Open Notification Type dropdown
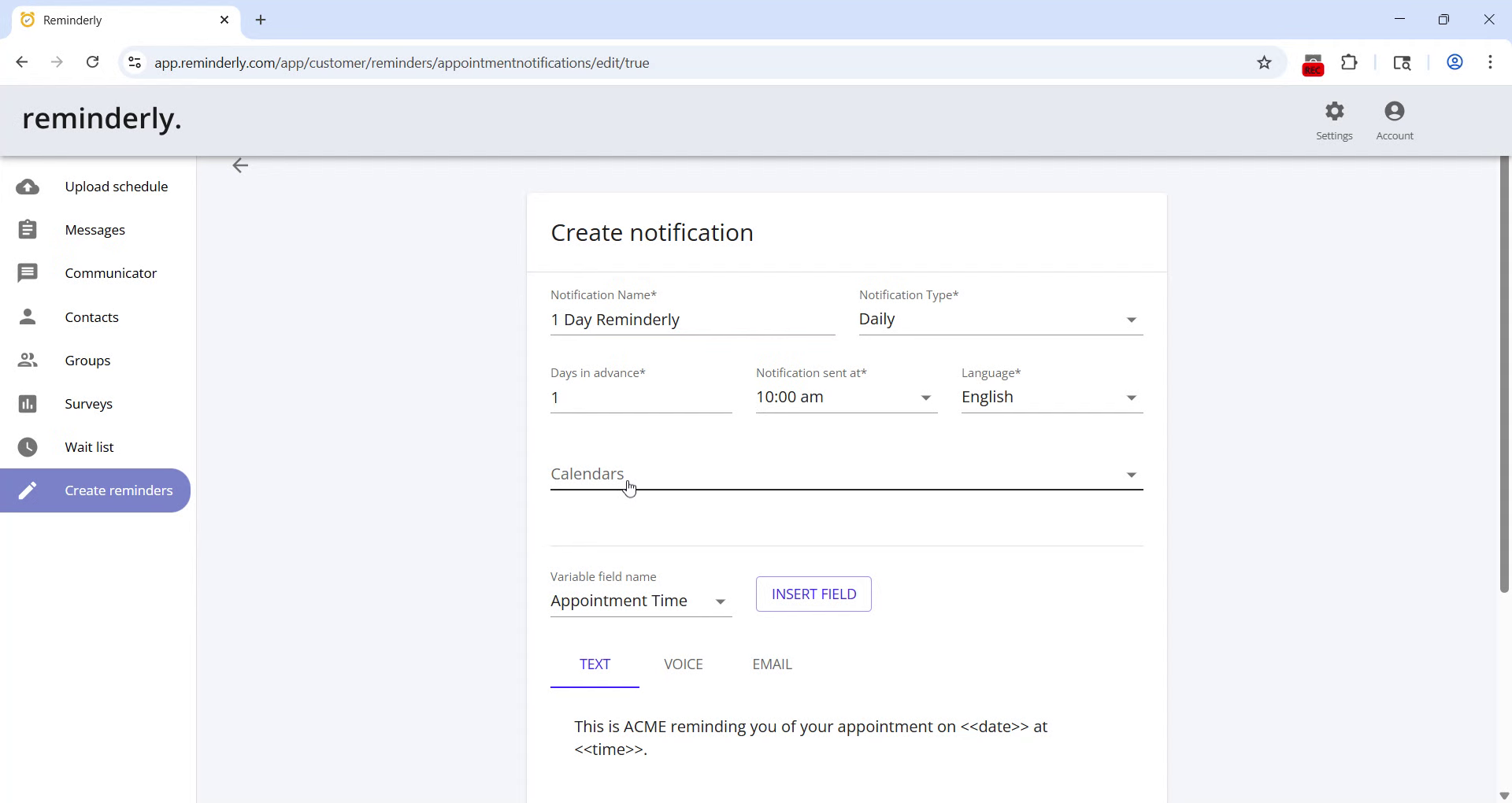This screenshot has width=1512, height=803. click(x=1000, y=319)
